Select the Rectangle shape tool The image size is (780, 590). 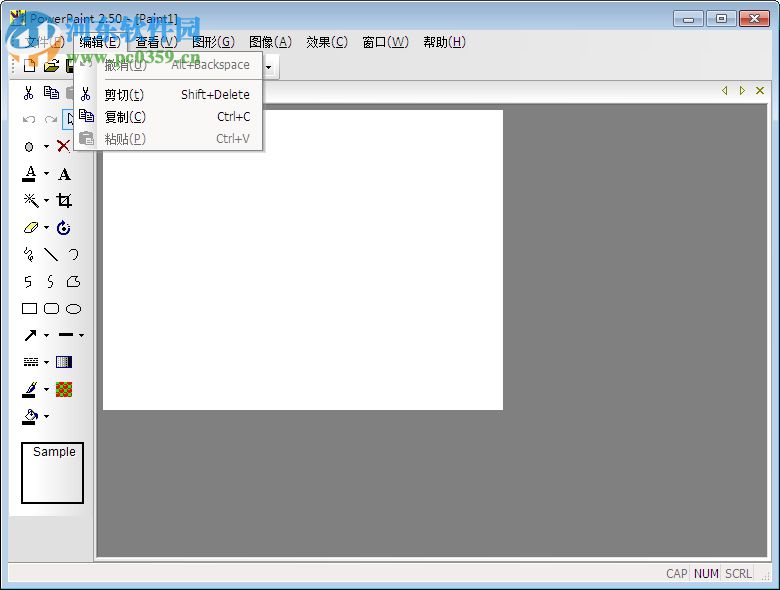[x=29, y=309]
